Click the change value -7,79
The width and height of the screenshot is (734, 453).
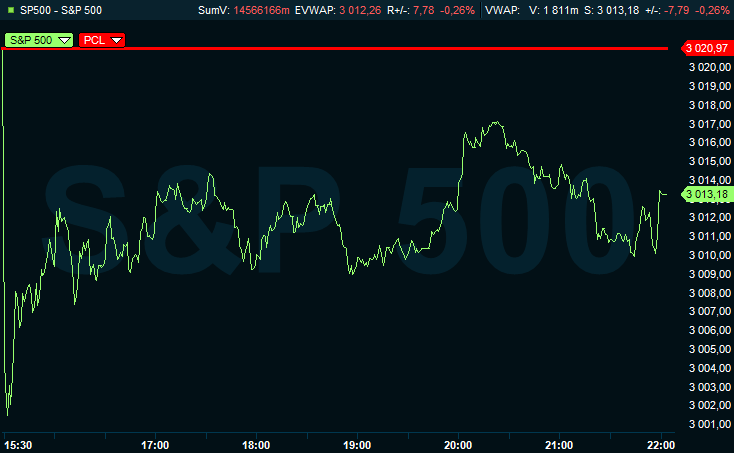pos(676,10)
